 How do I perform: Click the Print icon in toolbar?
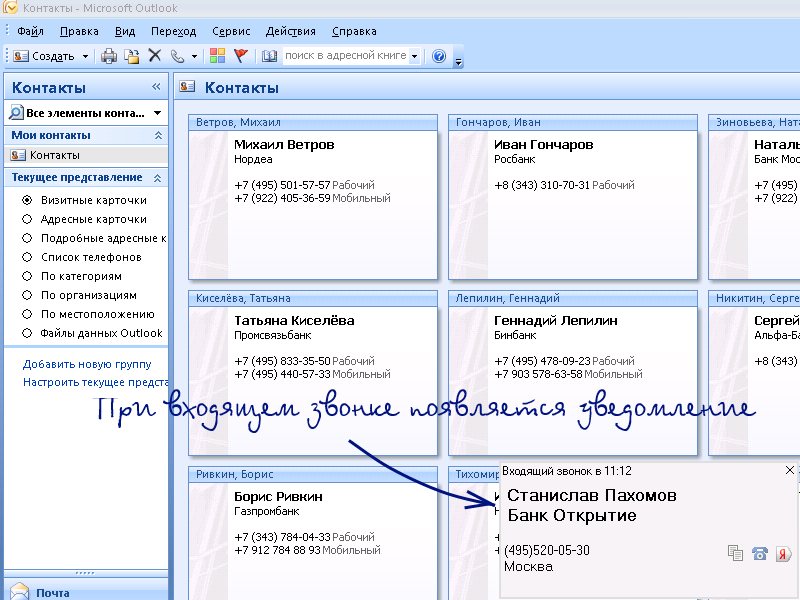pos(108,56)
